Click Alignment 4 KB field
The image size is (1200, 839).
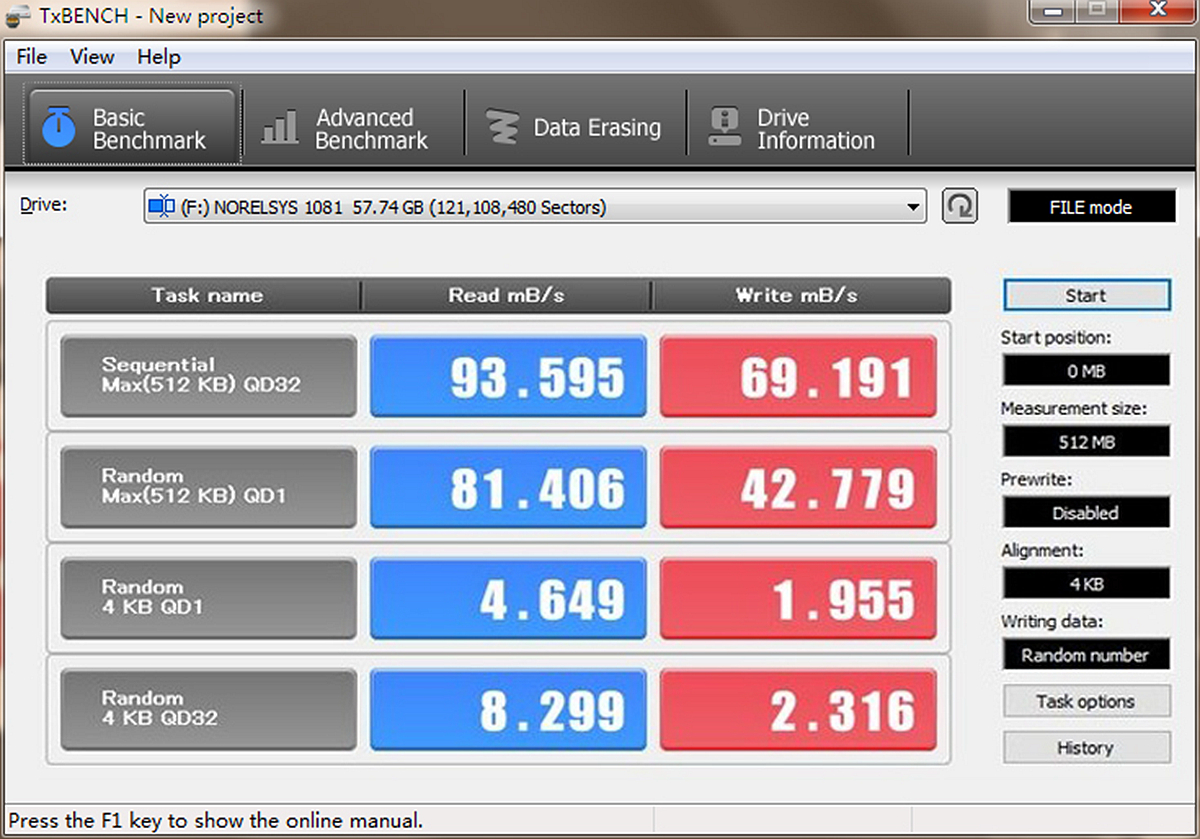coord(1086,583)
